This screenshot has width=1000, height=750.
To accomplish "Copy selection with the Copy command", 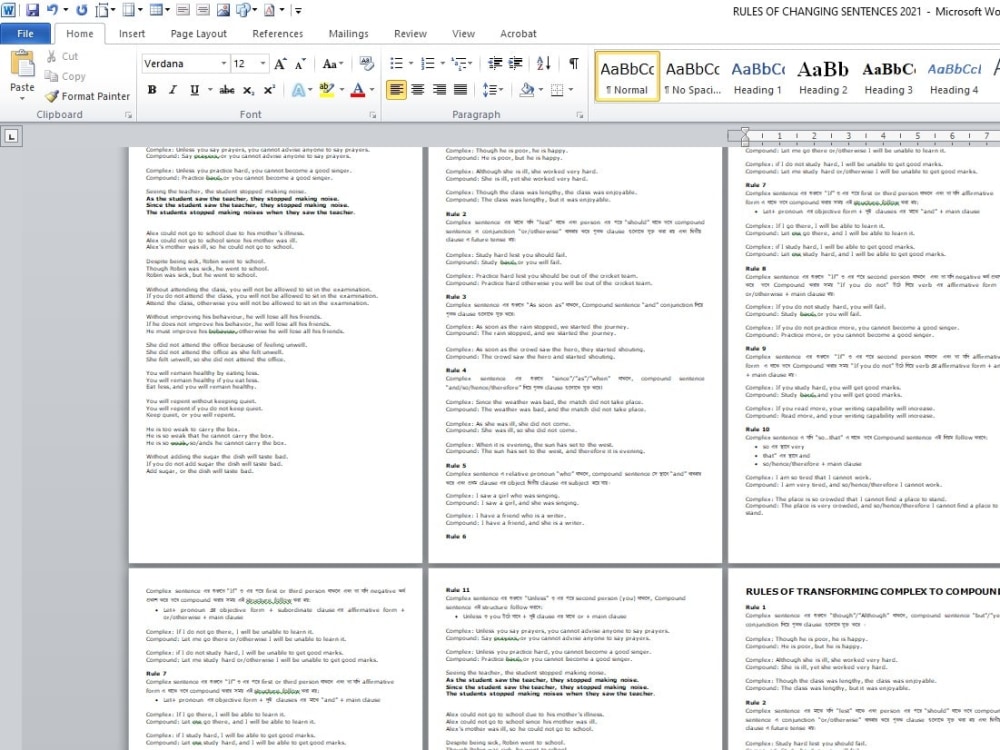I will (x=65, y=77).
